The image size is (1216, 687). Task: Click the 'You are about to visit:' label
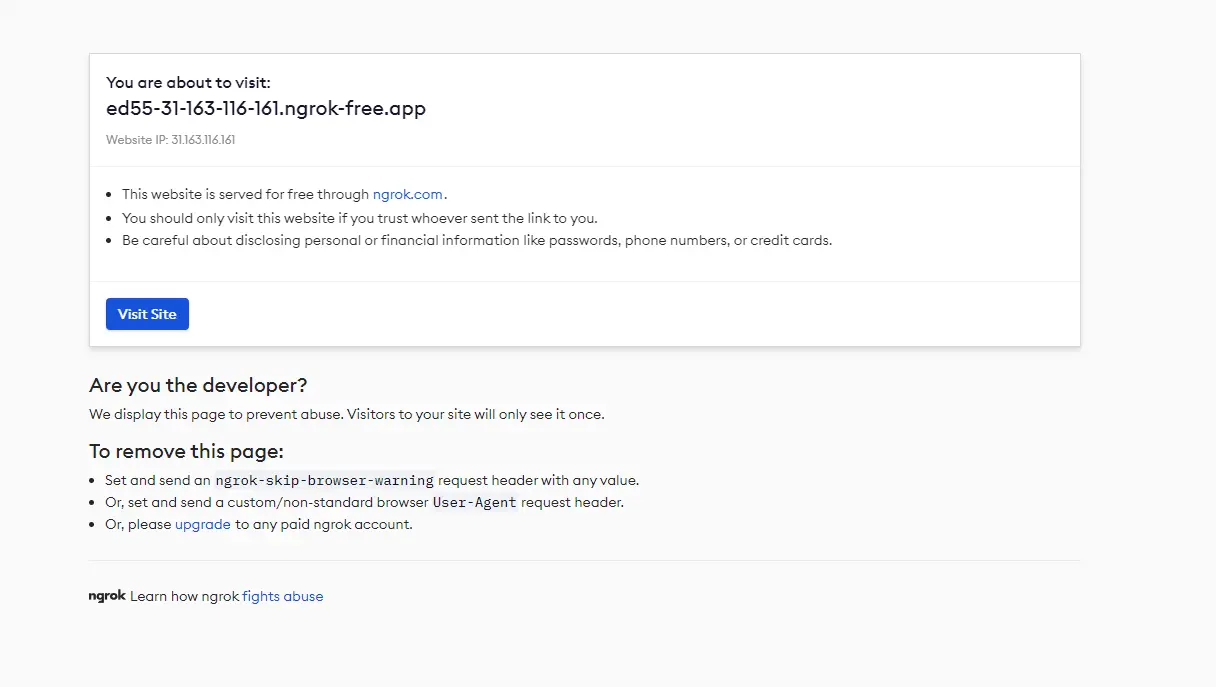(x=188, y=83)
